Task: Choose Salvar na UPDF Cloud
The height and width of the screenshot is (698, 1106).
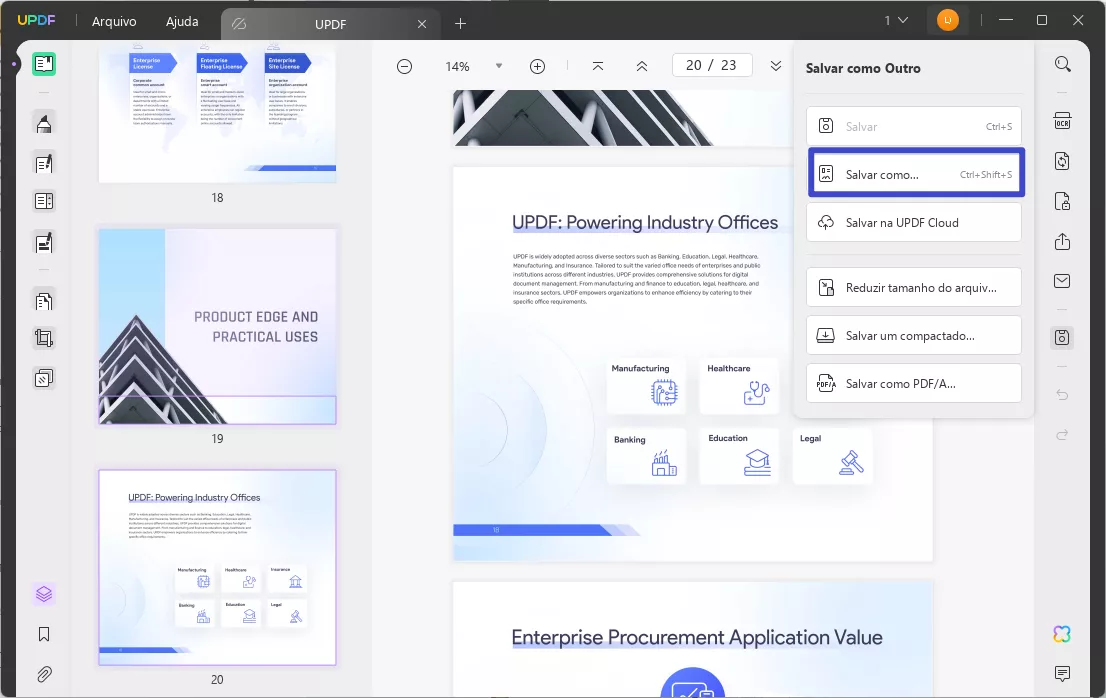Action: 914,222
